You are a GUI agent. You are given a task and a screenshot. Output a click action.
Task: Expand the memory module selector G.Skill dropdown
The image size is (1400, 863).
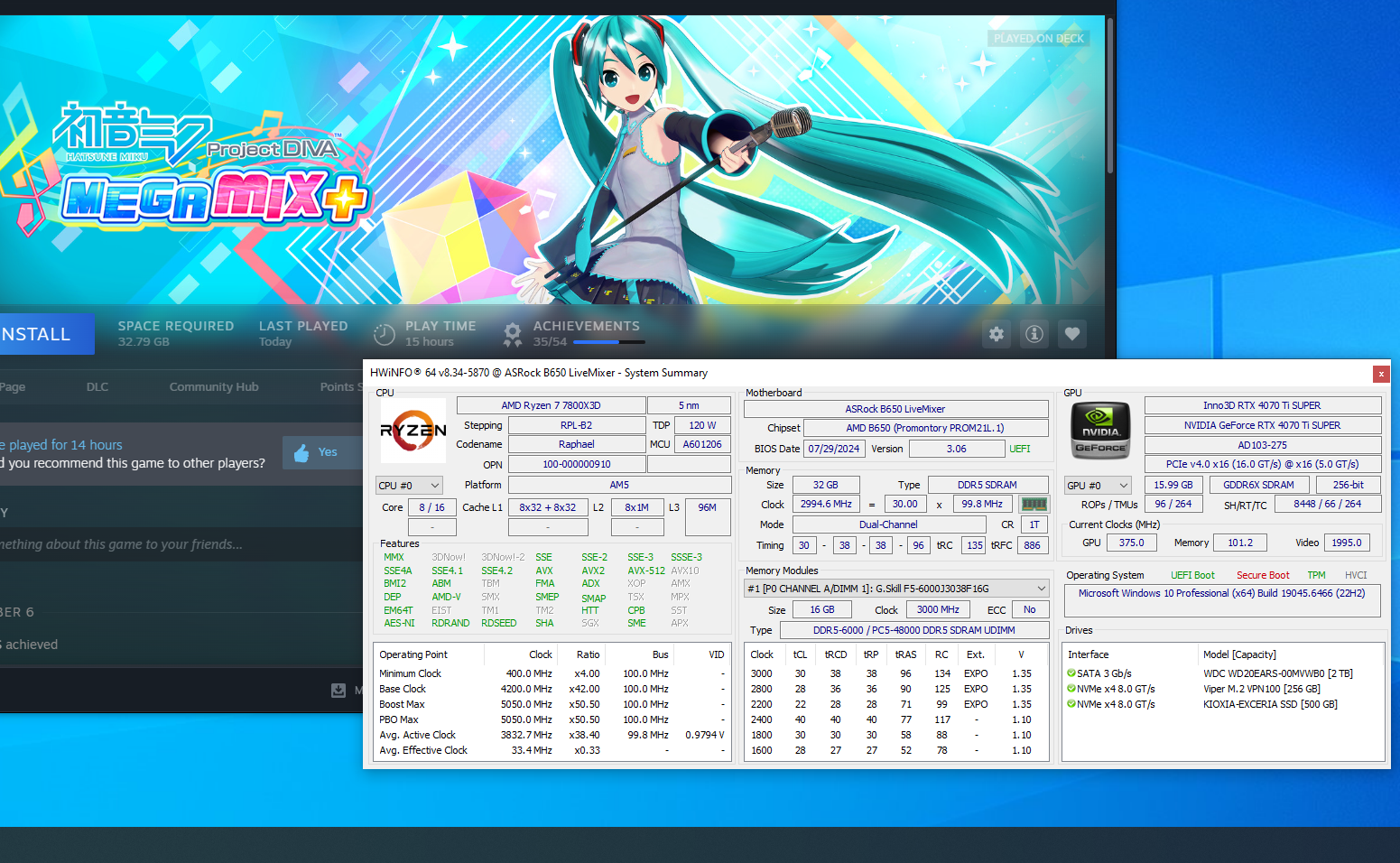point(896,588)
